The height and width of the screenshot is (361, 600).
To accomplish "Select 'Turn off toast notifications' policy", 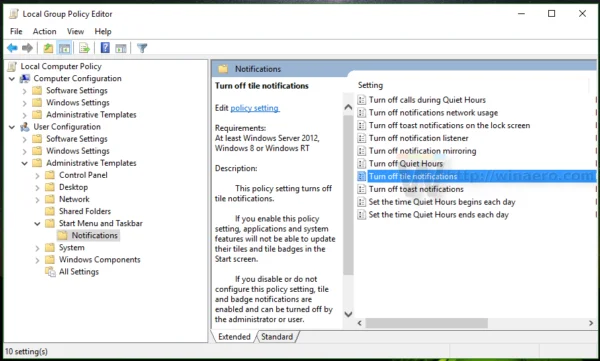I will 416,189.
